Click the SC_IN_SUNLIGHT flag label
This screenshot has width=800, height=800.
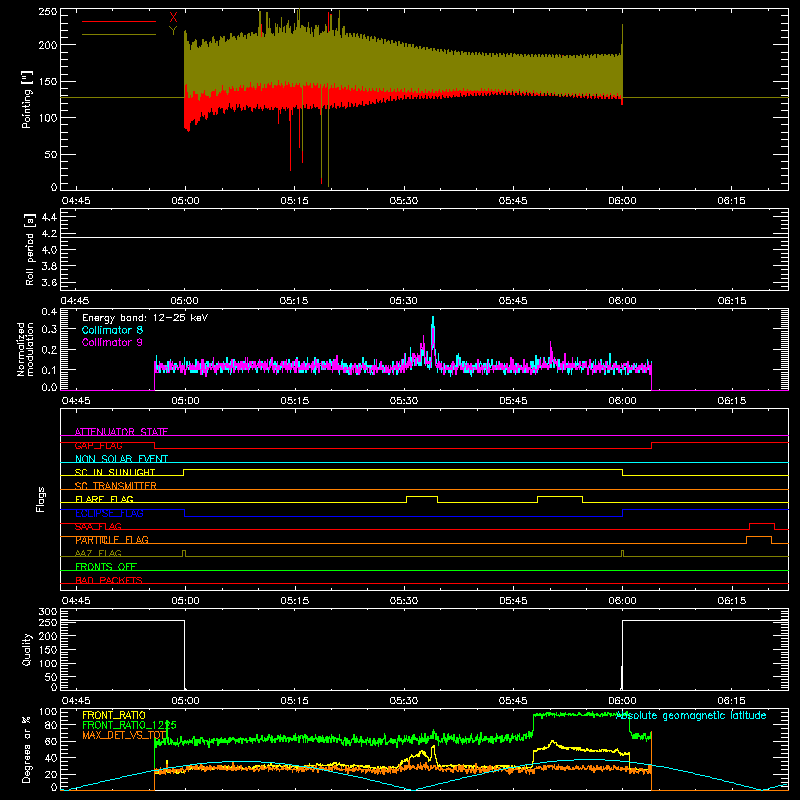[x=115, y=472]
